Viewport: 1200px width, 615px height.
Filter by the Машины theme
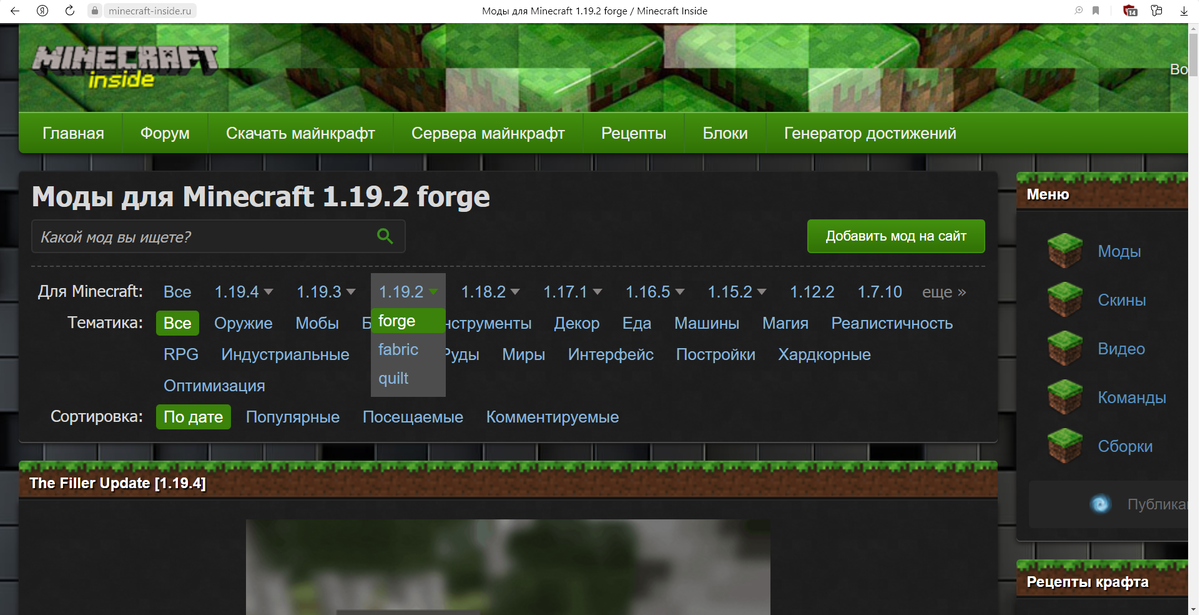point(707,323)
